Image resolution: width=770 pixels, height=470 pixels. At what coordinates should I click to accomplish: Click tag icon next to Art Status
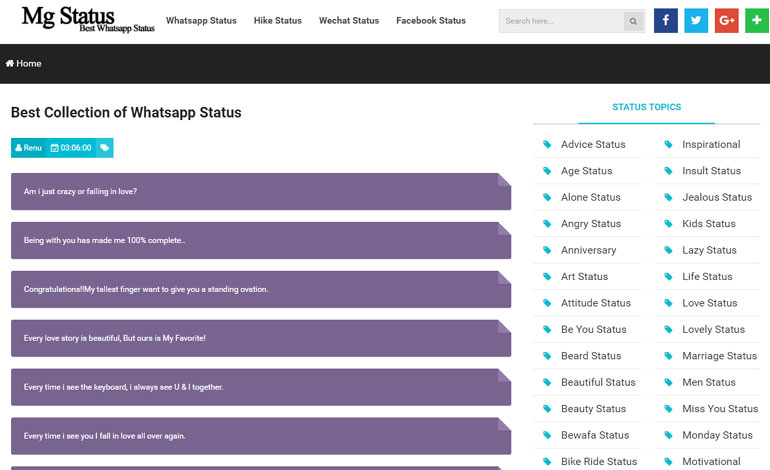coord(547,276)
